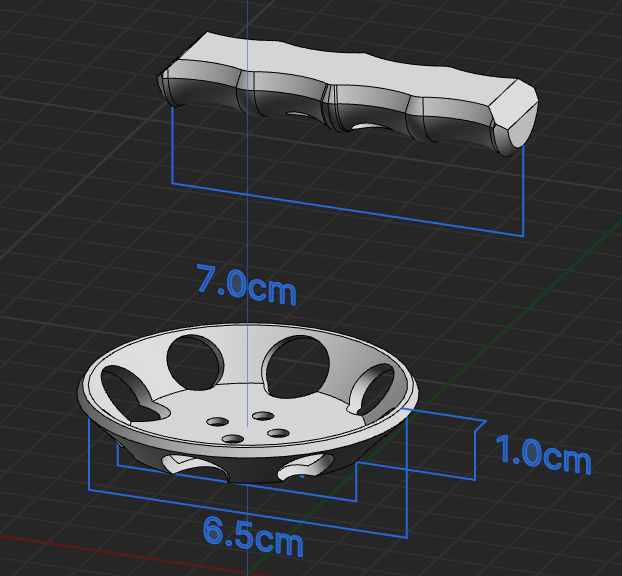The height and width of the screenshot is (576, 622).
Task: Select the left large circular hole in bowl
Action: click(x=194, y=362)
